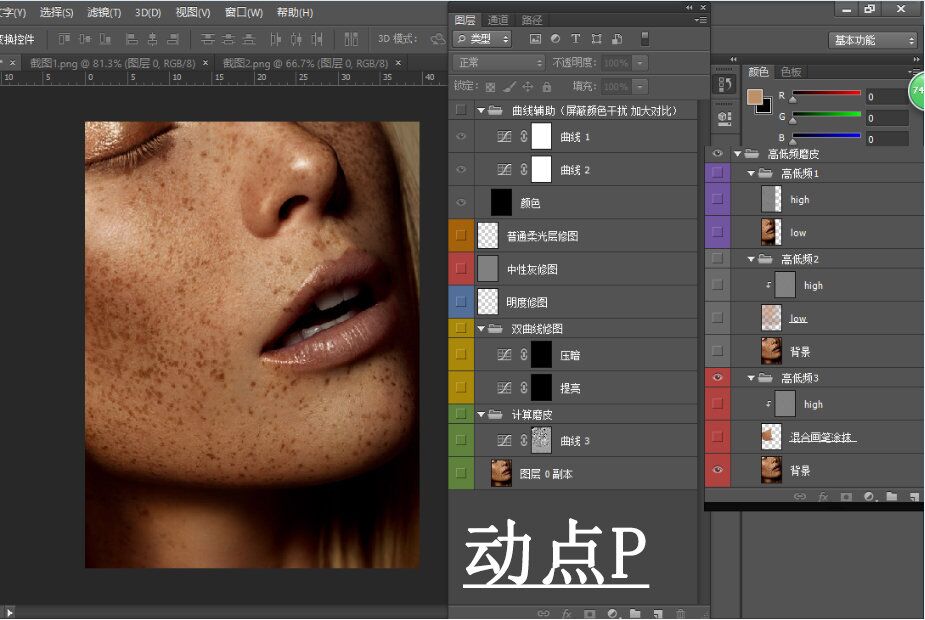925x620 pixels.
Task: Hide the 曲线 1 layer
Action: coord(460,137)
